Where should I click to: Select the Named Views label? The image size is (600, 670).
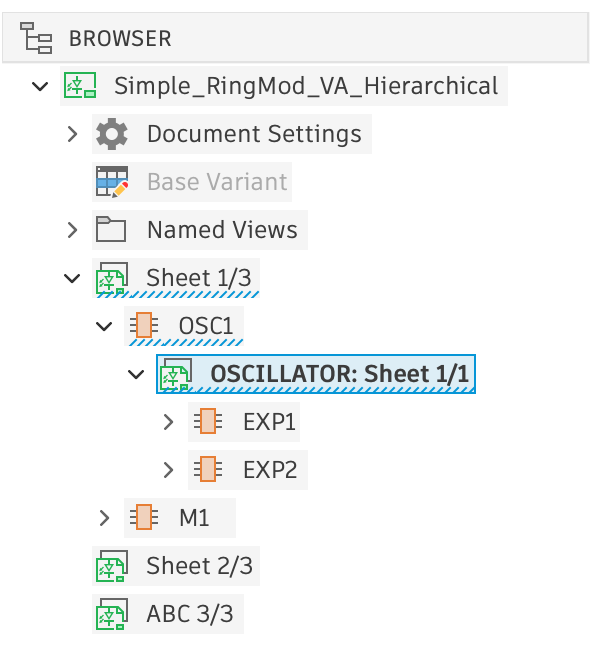222,230
